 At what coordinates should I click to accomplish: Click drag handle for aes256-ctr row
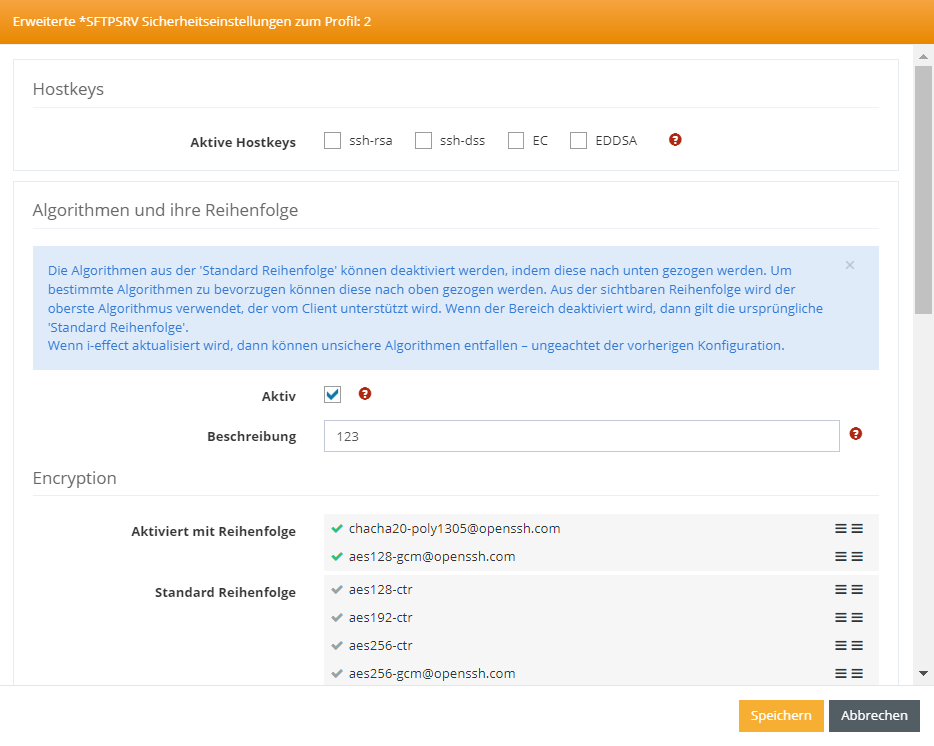849,646
